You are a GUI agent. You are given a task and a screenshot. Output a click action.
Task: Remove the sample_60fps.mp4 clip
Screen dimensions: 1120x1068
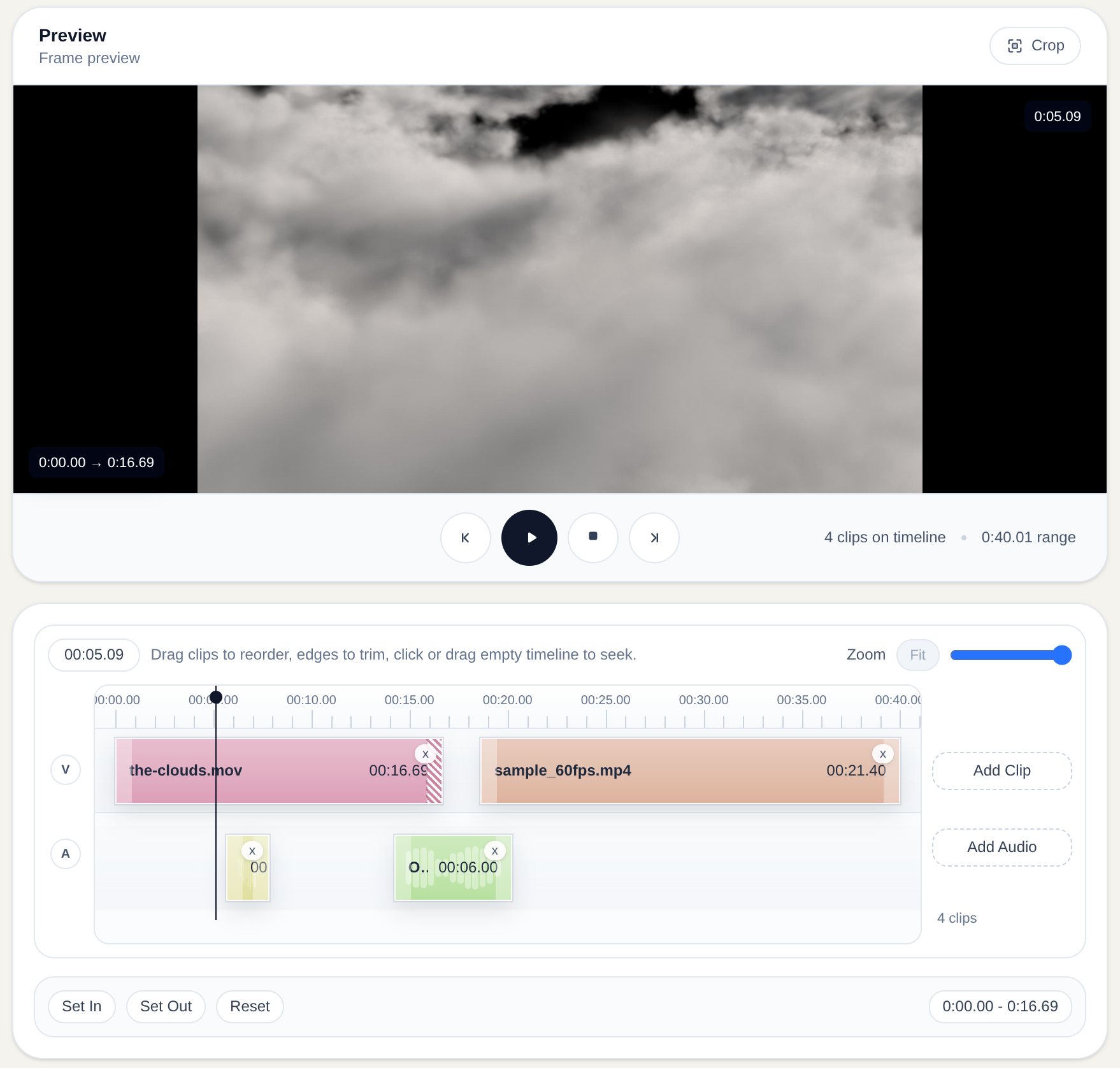click(x=883, y=754)
